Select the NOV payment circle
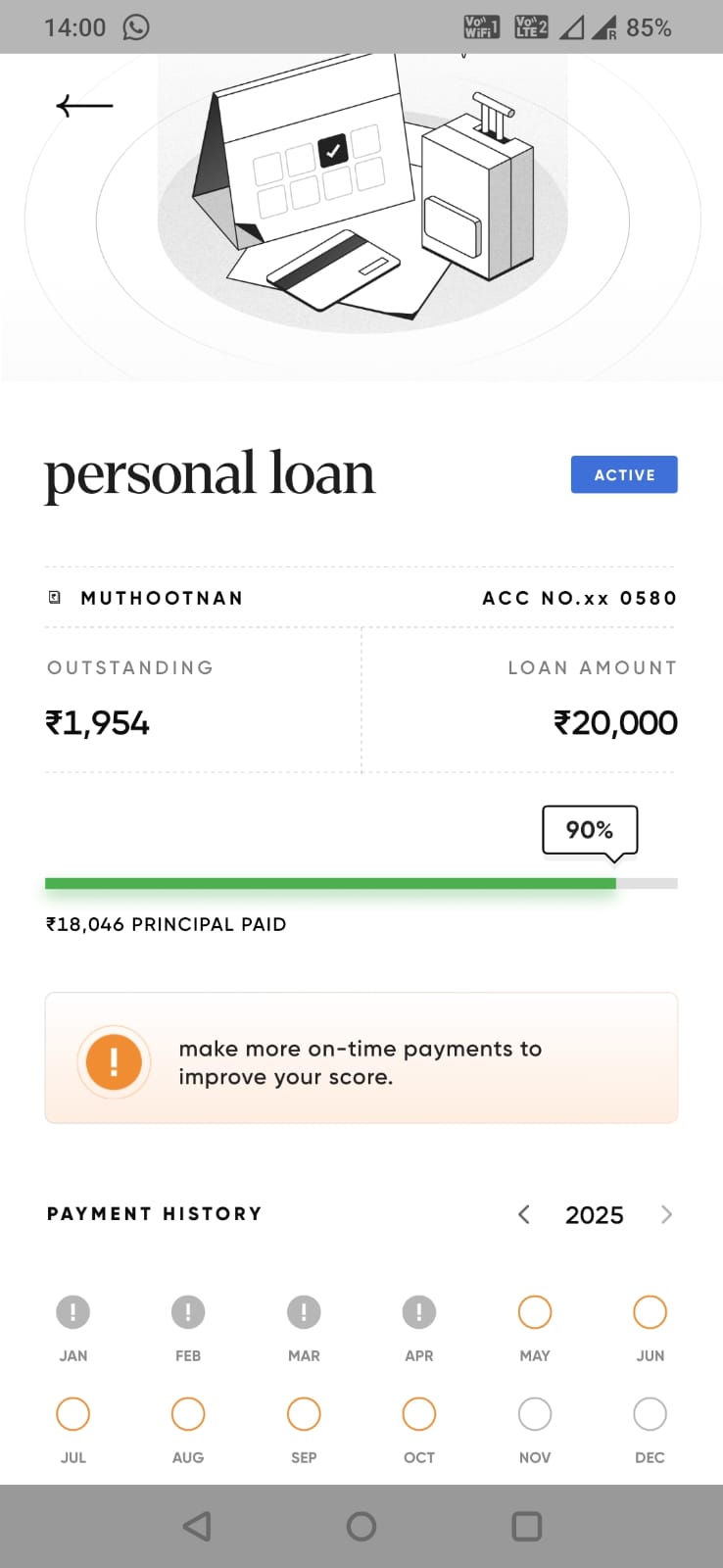Image resolution: width=723 pixels, height=1568 pixels. (535, 1413)
